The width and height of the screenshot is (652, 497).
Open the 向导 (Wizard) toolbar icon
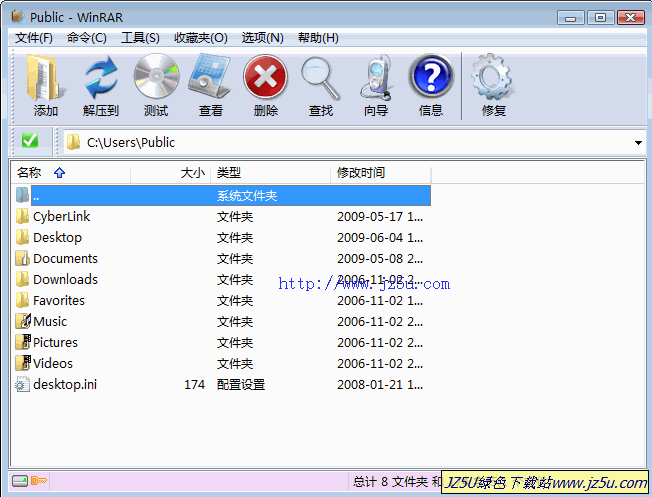pyautogui.click(x=376, y=78)
